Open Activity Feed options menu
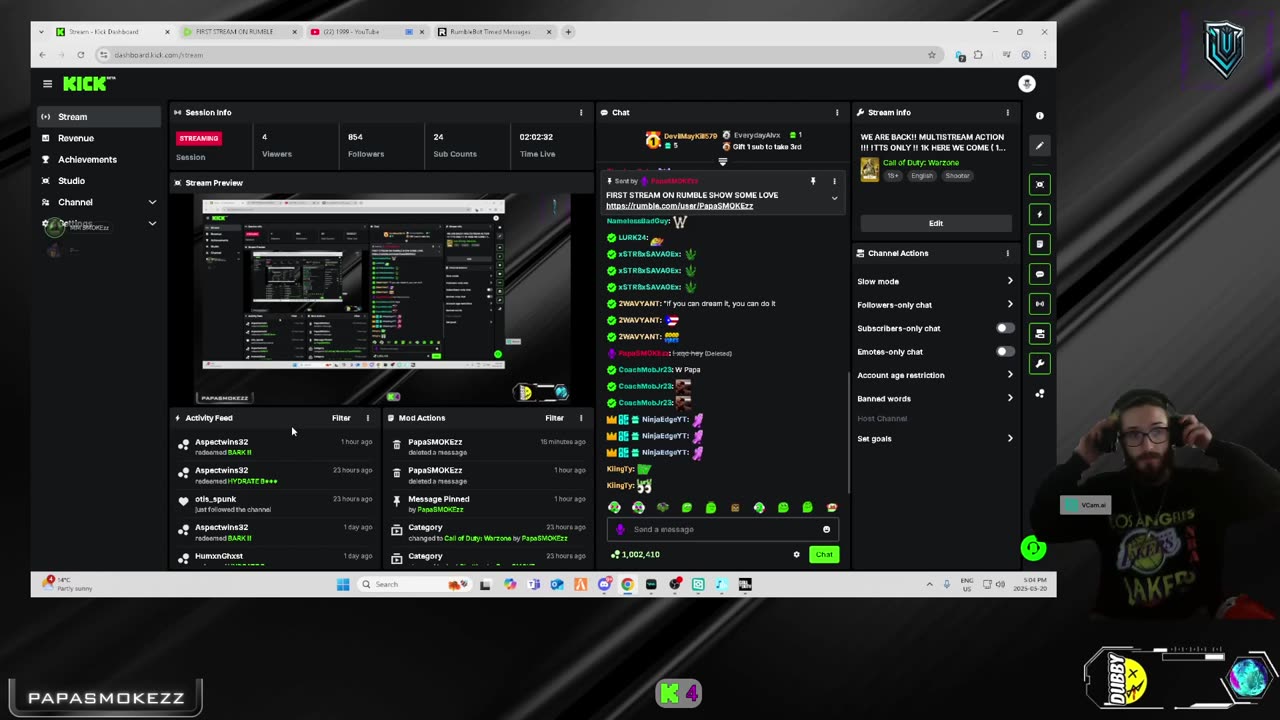Image resolution: width=1280 pixels, height=720 pixels. [x=367, y=418]
